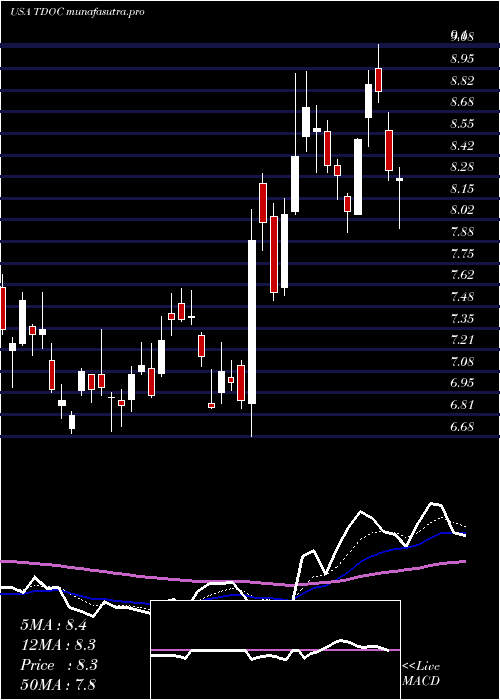
Task: Select the 7.35 axis value
Action: click(x=462, y=318)
